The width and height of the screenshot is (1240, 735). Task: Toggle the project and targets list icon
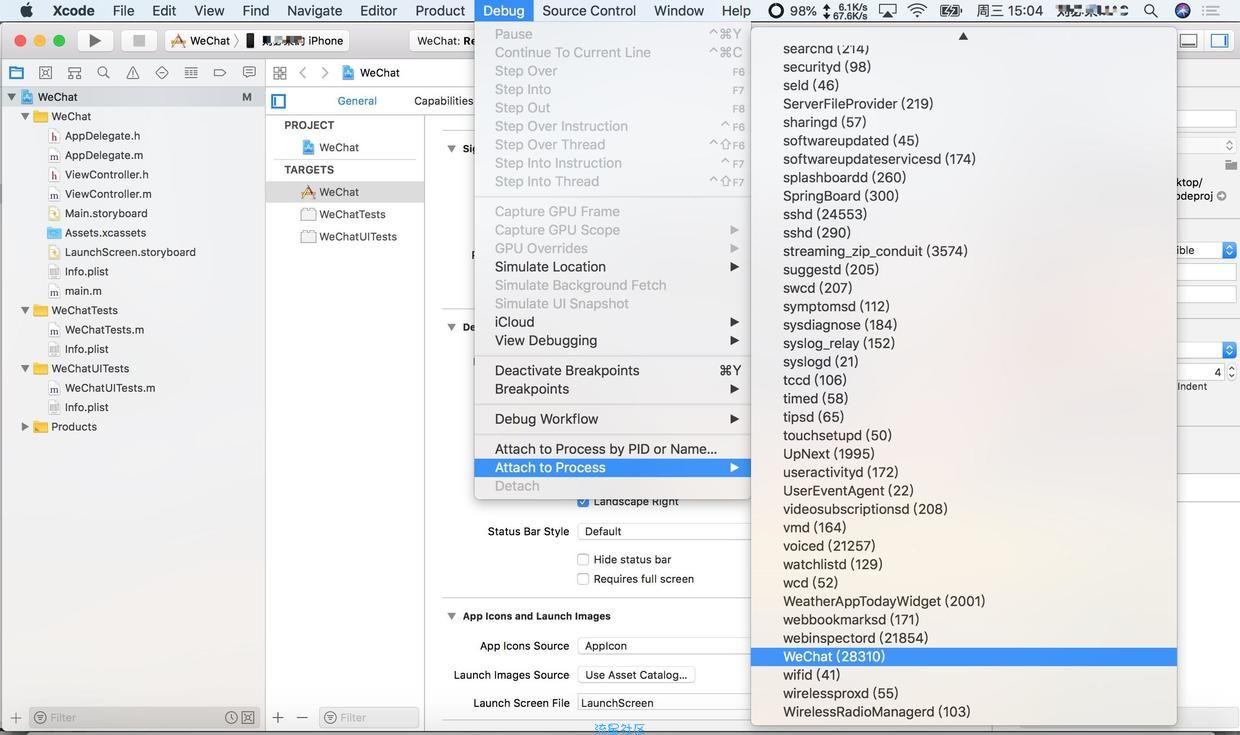(279, 101)
